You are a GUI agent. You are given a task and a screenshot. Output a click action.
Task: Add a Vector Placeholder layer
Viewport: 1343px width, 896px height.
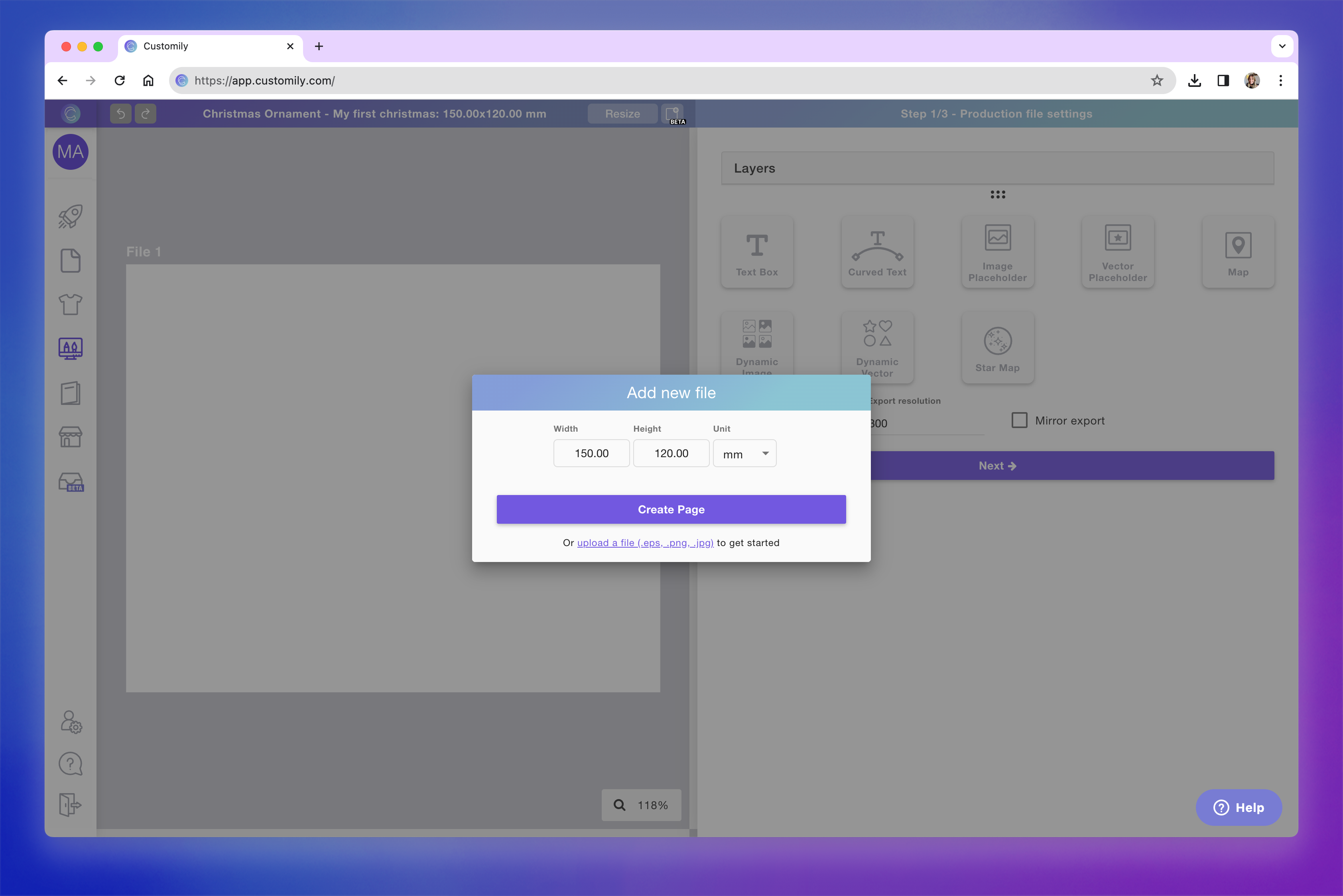pos(1117,252)
